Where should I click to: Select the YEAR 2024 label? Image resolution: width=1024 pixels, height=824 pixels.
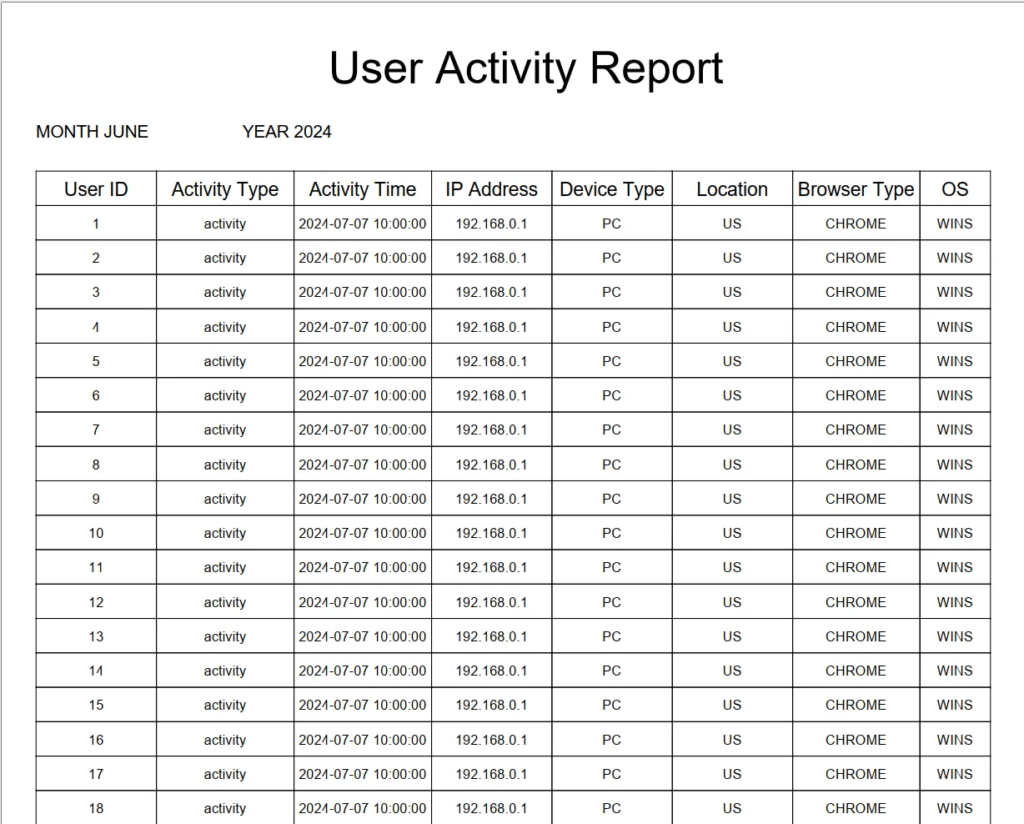(x=286, y=132)
